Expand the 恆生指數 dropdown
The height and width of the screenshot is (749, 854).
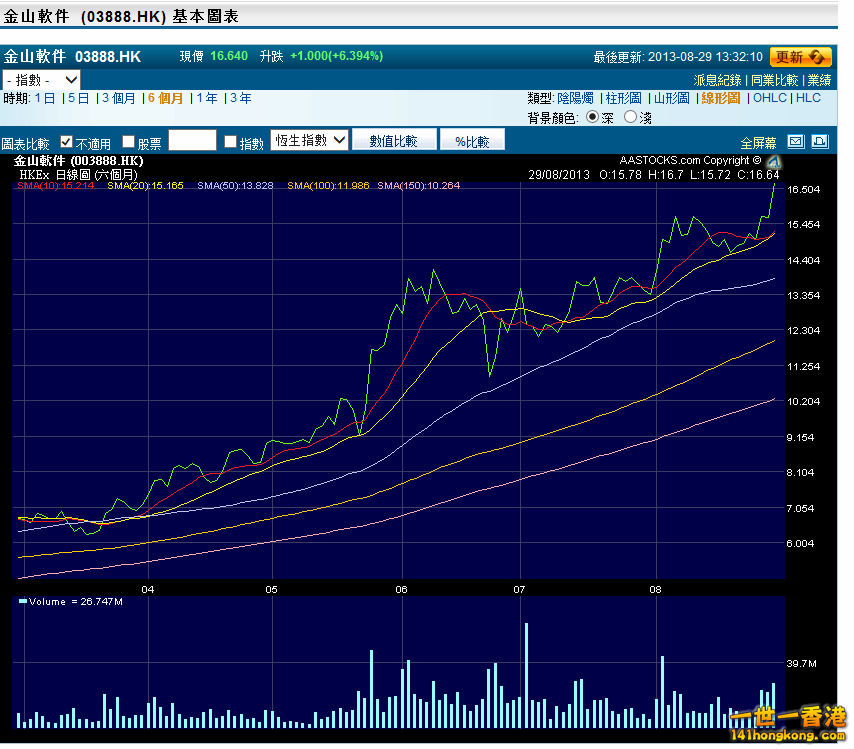coord(309,140)
